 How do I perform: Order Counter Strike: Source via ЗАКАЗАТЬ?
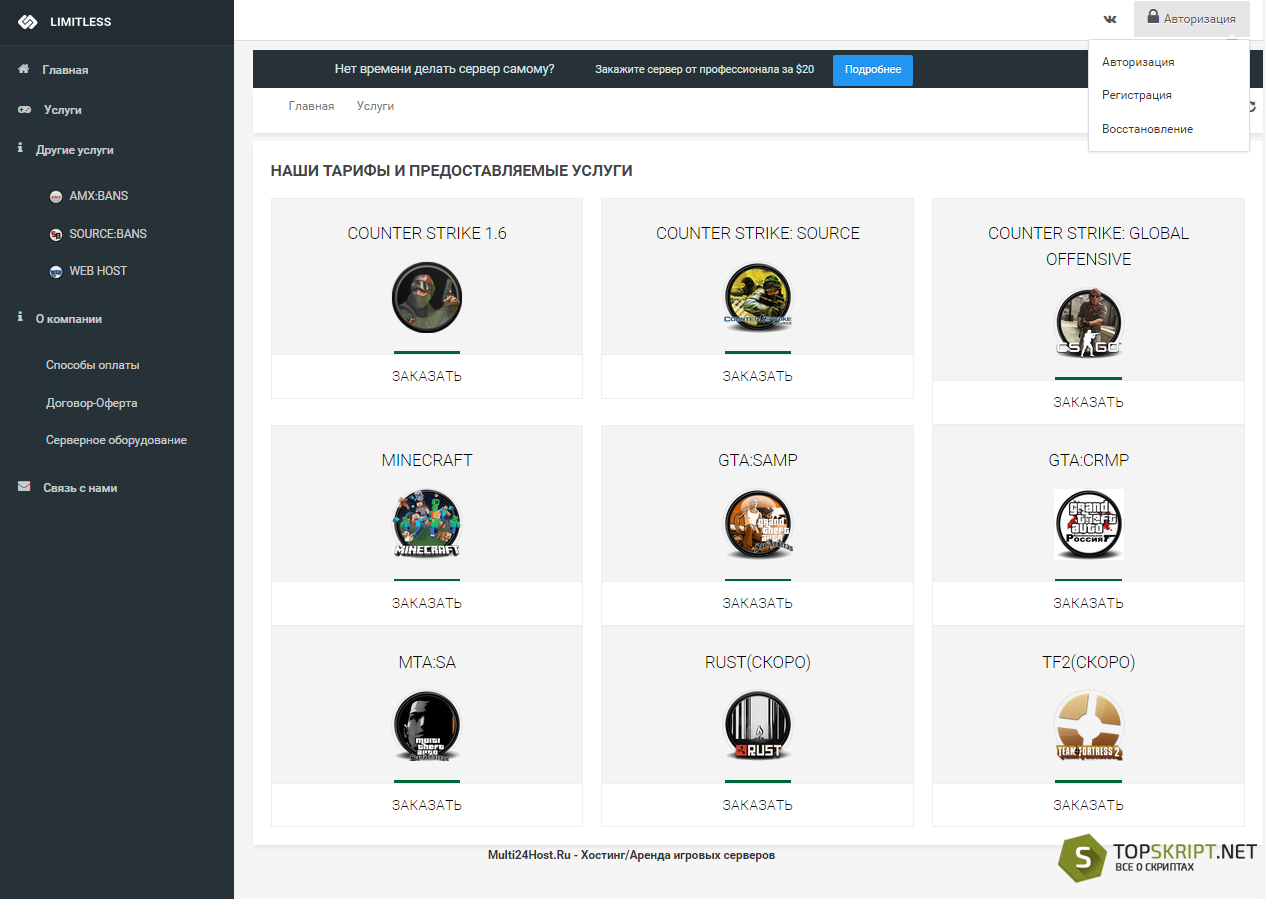pos(757,376)
